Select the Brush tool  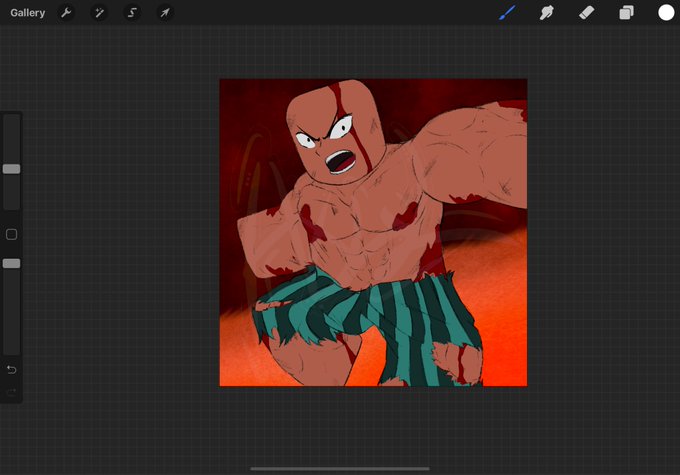[x=507, y=13]
